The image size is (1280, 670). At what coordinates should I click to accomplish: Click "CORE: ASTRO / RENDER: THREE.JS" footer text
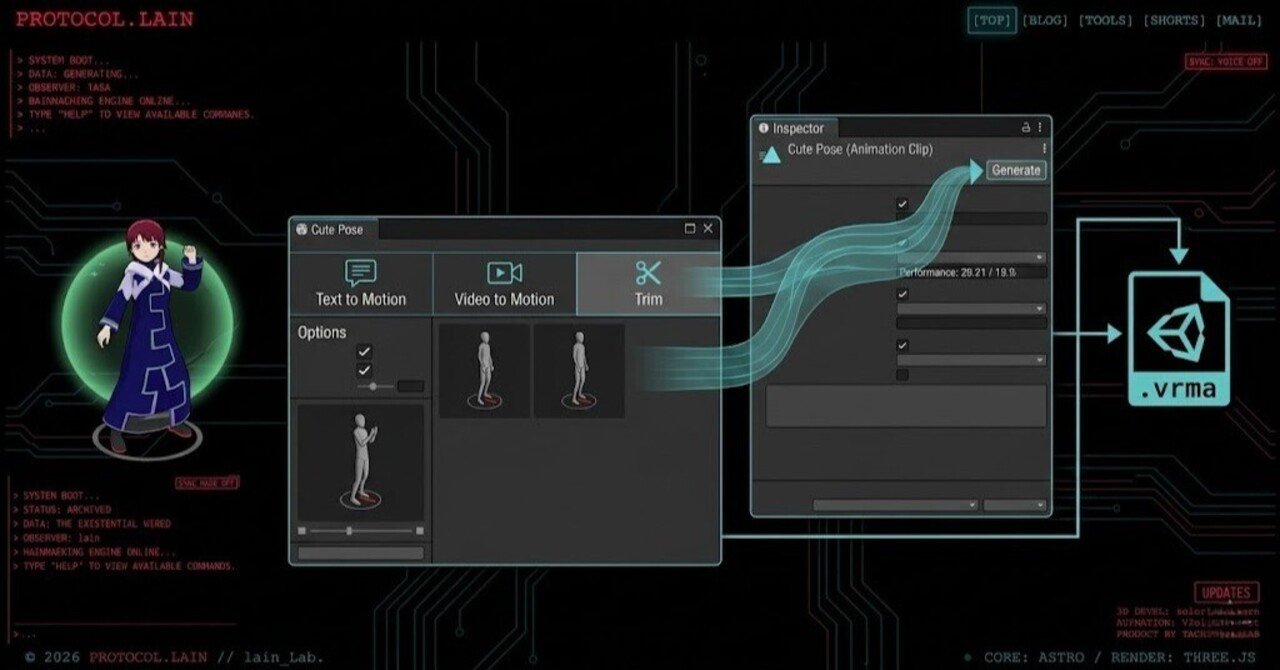[x=1121, y=657]
